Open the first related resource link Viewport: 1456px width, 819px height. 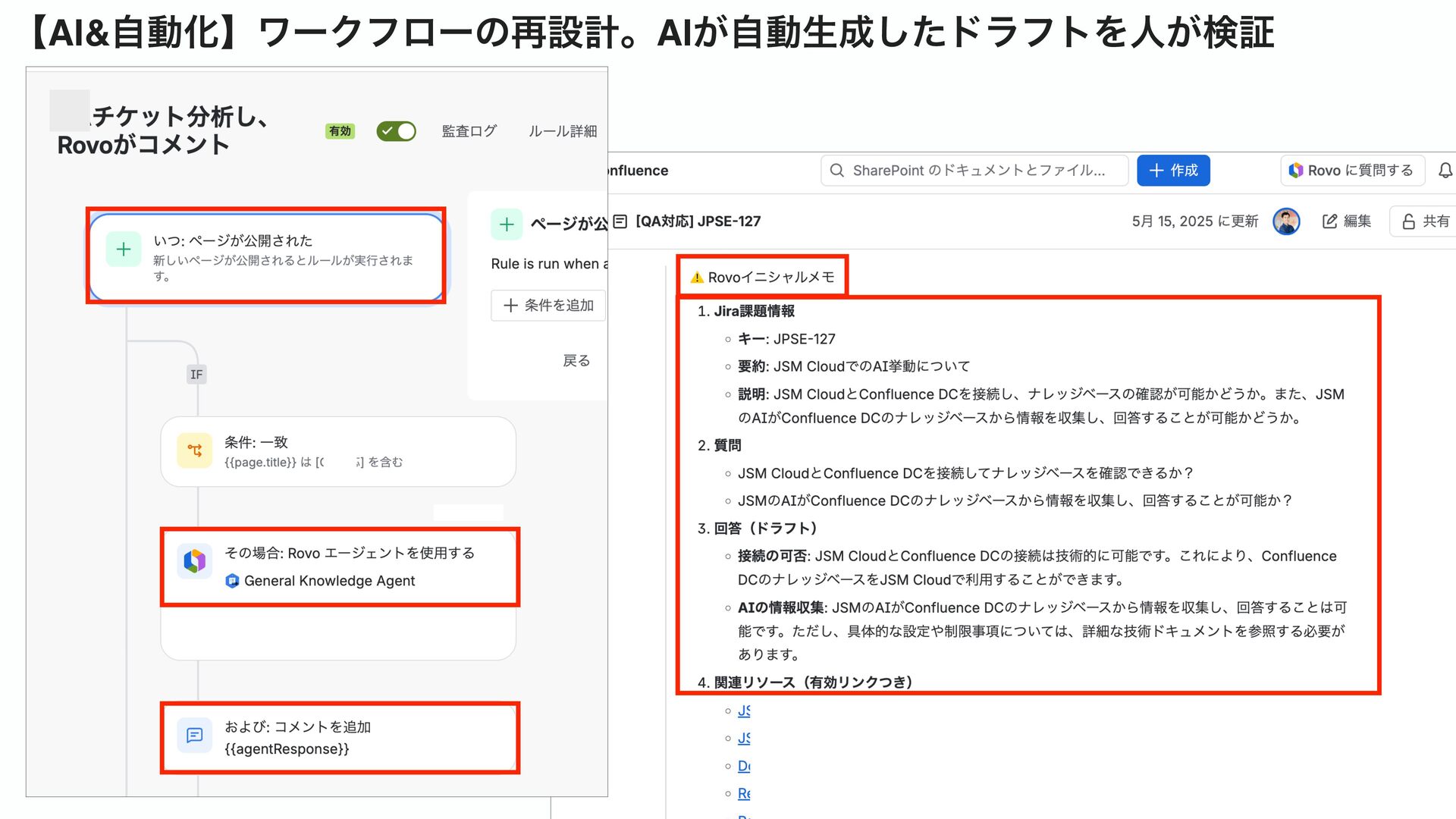744,711
